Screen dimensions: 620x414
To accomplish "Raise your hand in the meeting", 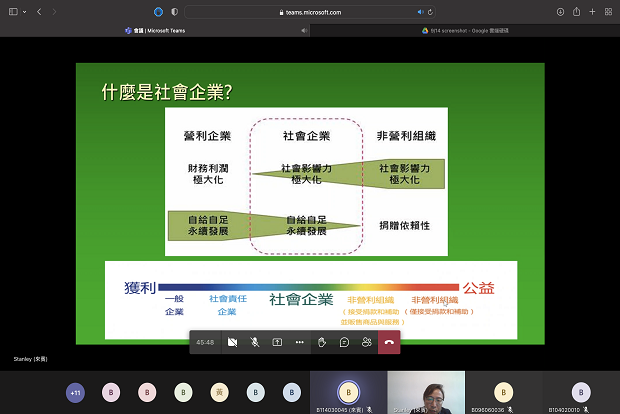I will [322, 342].
